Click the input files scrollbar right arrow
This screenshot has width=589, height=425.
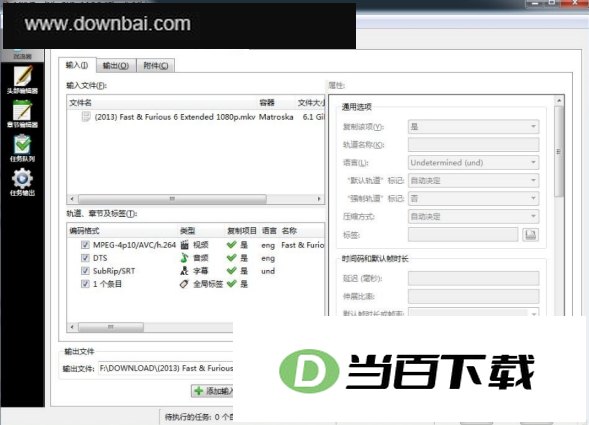[319, 199]
